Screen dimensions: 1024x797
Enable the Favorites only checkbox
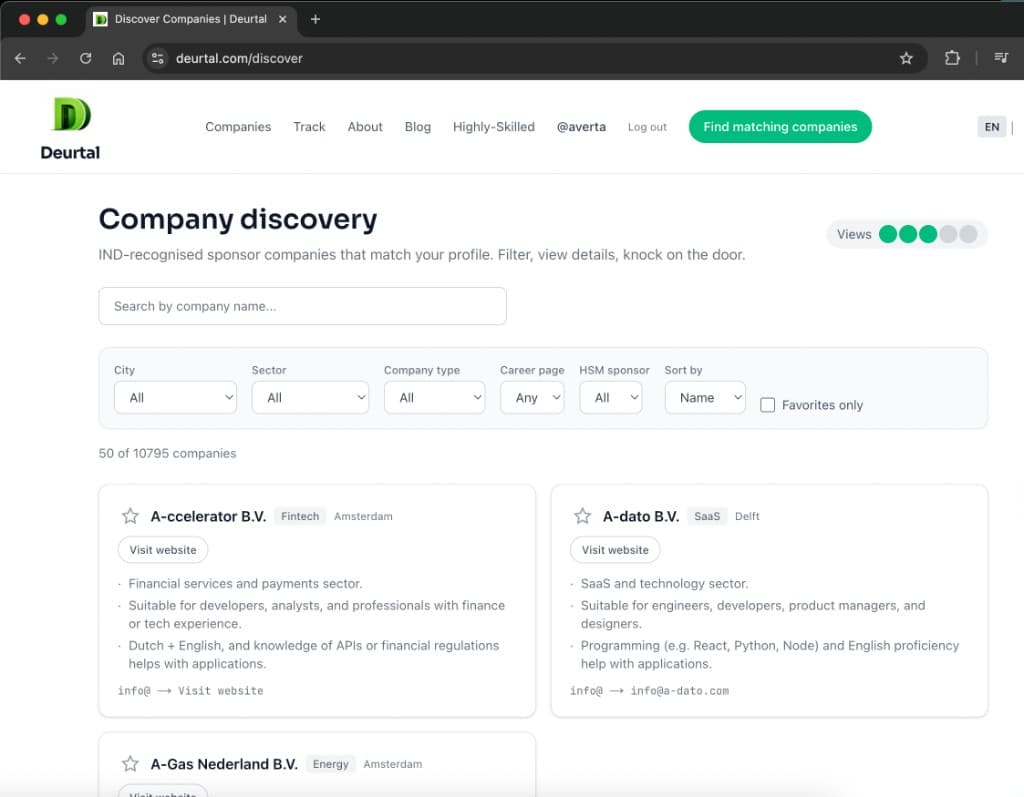[x=767, y=404]
